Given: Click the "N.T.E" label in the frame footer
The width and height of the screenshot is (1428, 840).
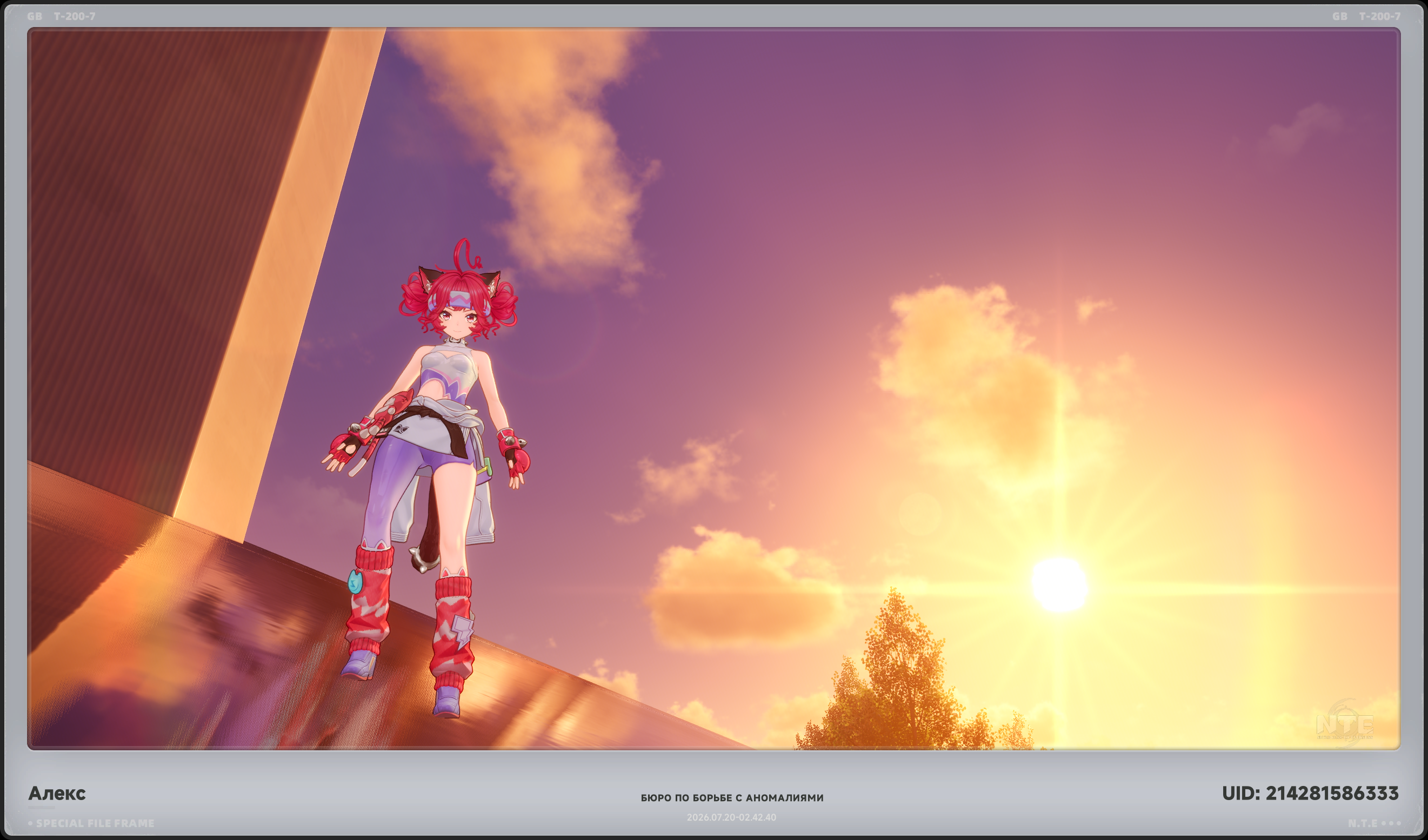Looking at the screenshot, I should pos(1362,824).
